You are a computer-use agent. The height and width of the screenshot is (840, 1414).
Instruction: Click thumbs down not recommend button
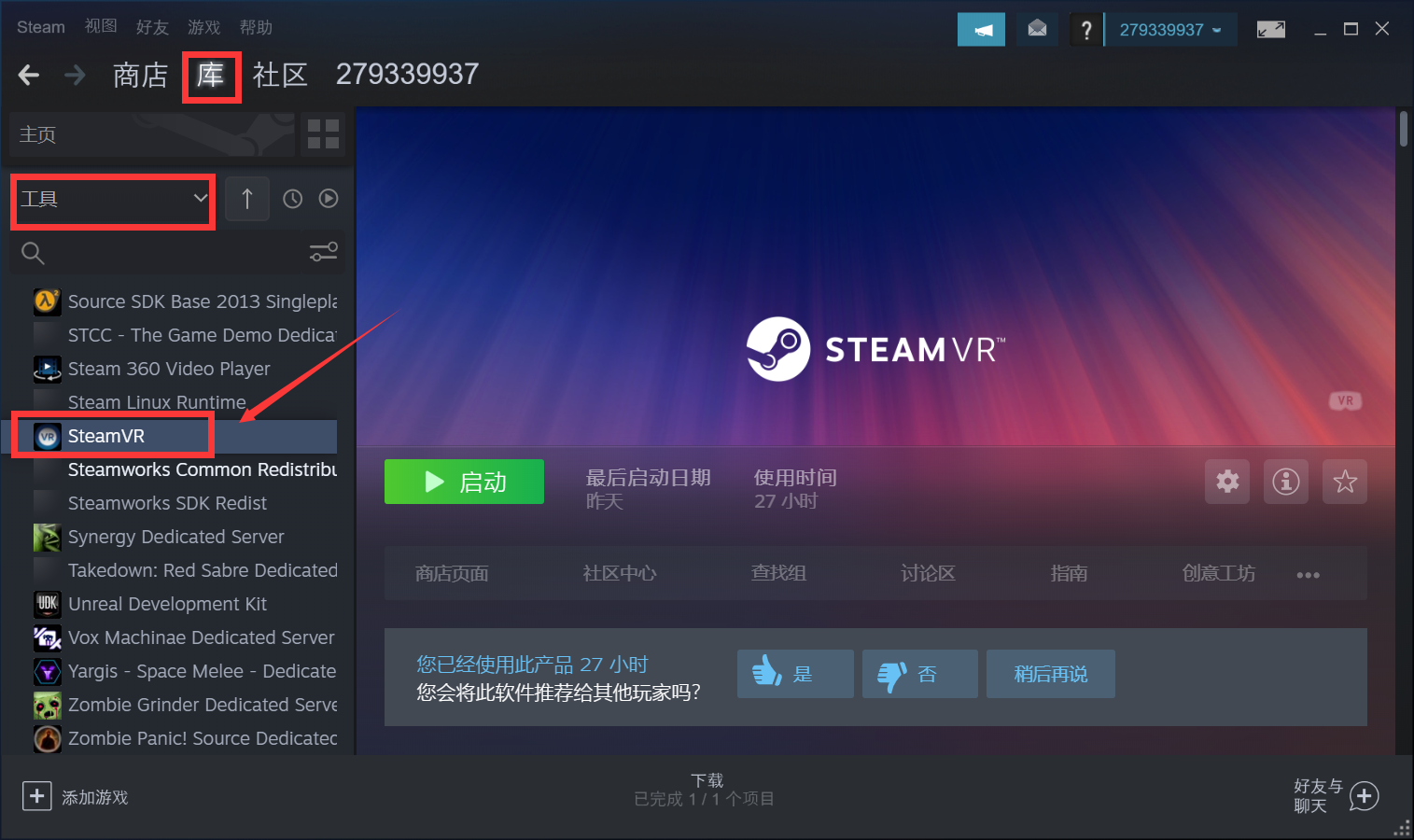coord(920,674)
